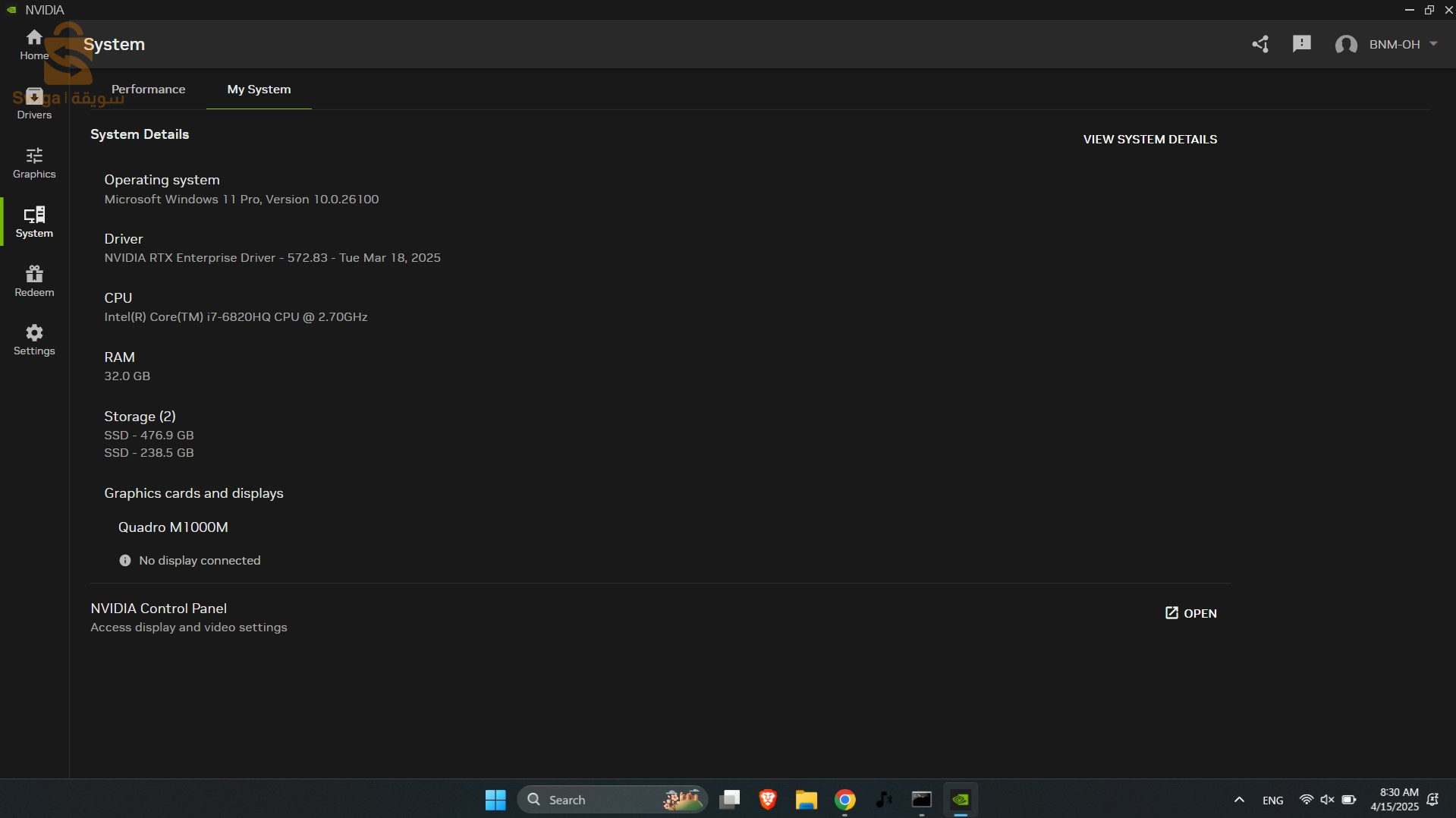Show hidden system tray icons
The height and width of the screenshot is (818, 1456).
click(x=1239, y=800)
